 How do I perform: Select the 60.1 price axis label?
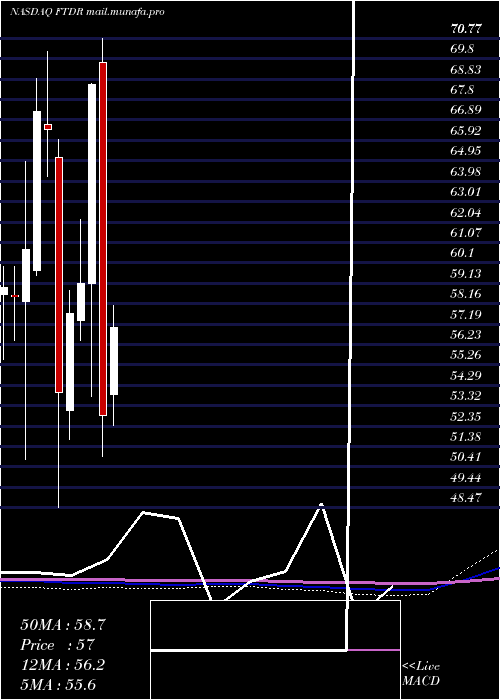pyautogui.click(x=462, y=253)
